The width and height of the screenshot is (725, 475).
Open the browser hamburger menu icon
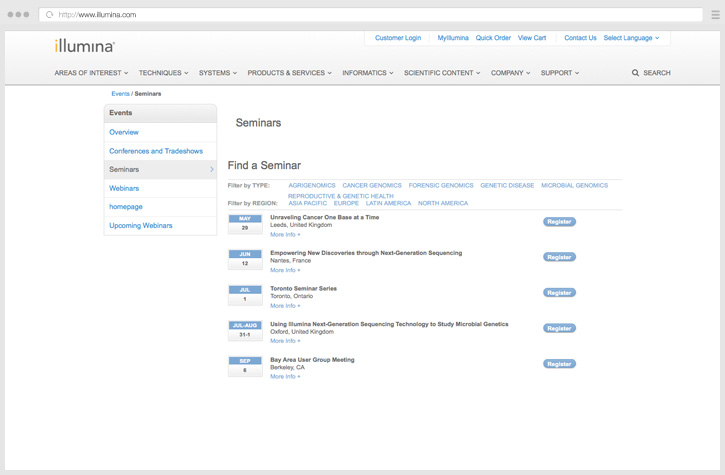point(715,15)
